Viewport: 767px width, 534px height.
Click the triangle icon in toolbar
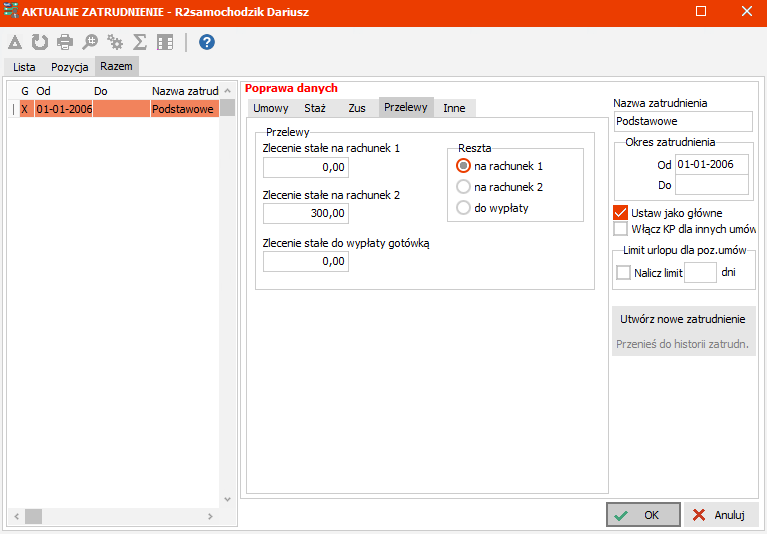(x=15, y=43)
